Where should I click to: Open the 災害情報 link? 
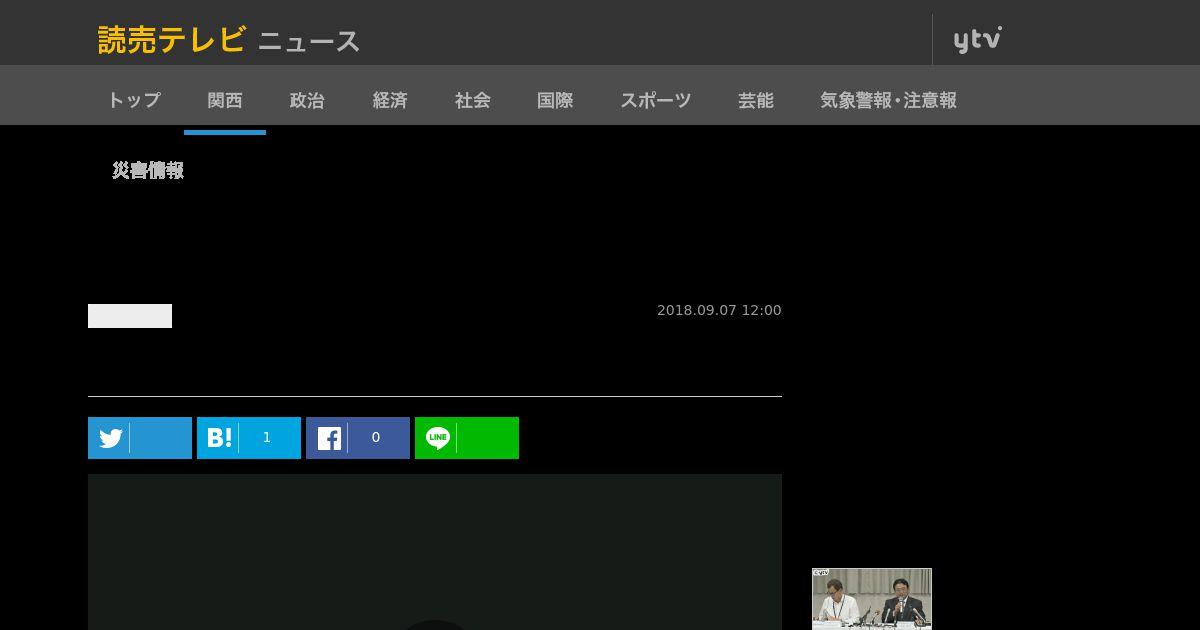pos(148,171)
